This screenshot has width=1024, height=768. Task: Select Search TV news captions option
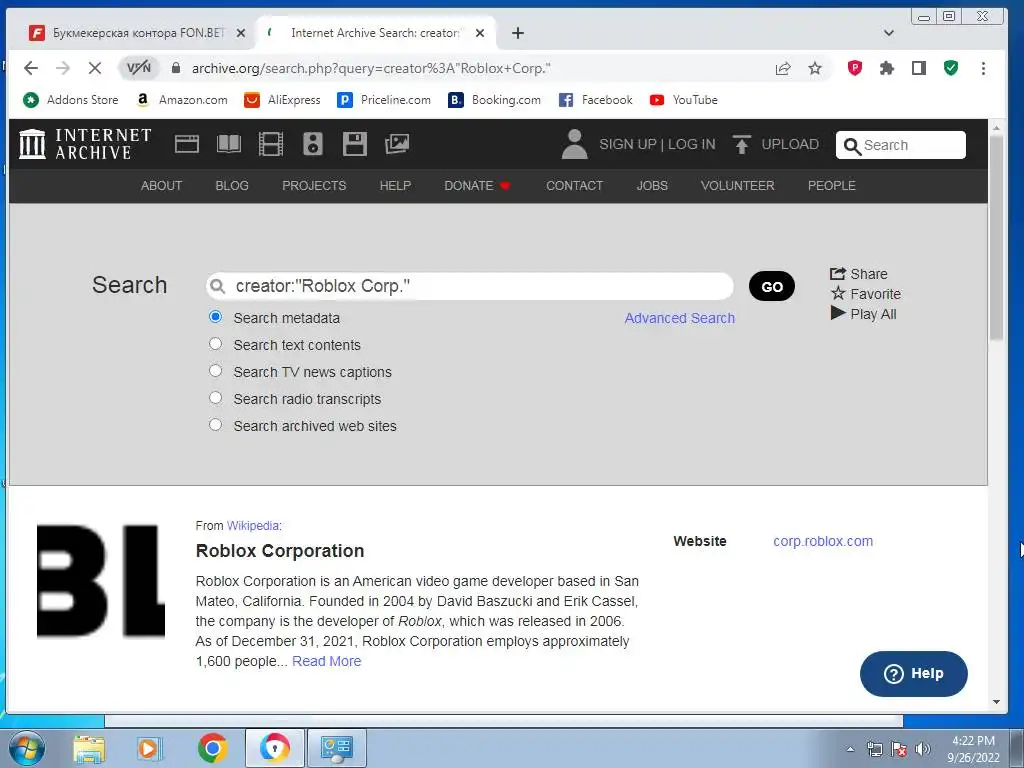click(215, 370)
